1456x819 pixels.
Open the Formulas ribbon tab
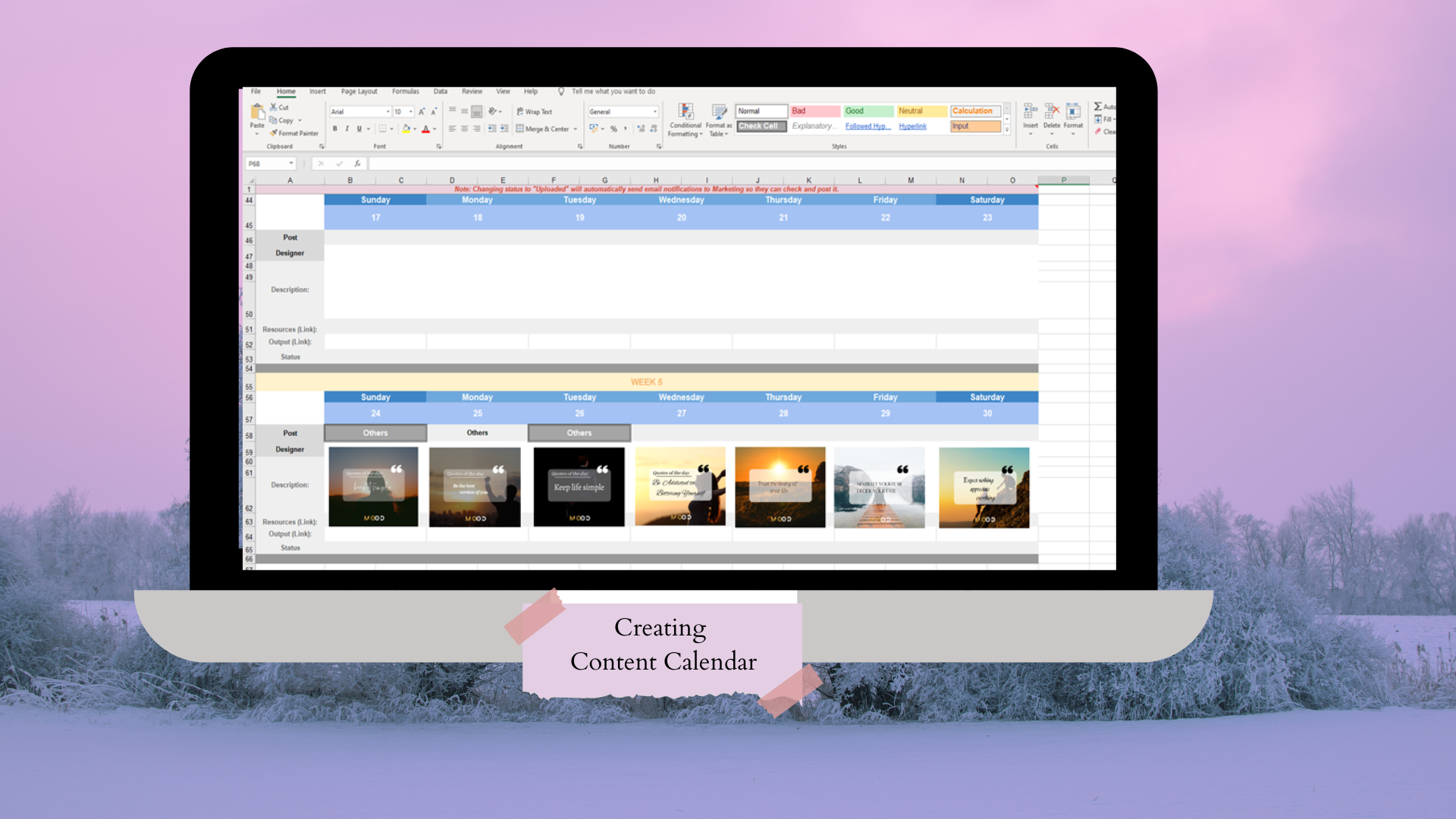[x=405, y=92]
